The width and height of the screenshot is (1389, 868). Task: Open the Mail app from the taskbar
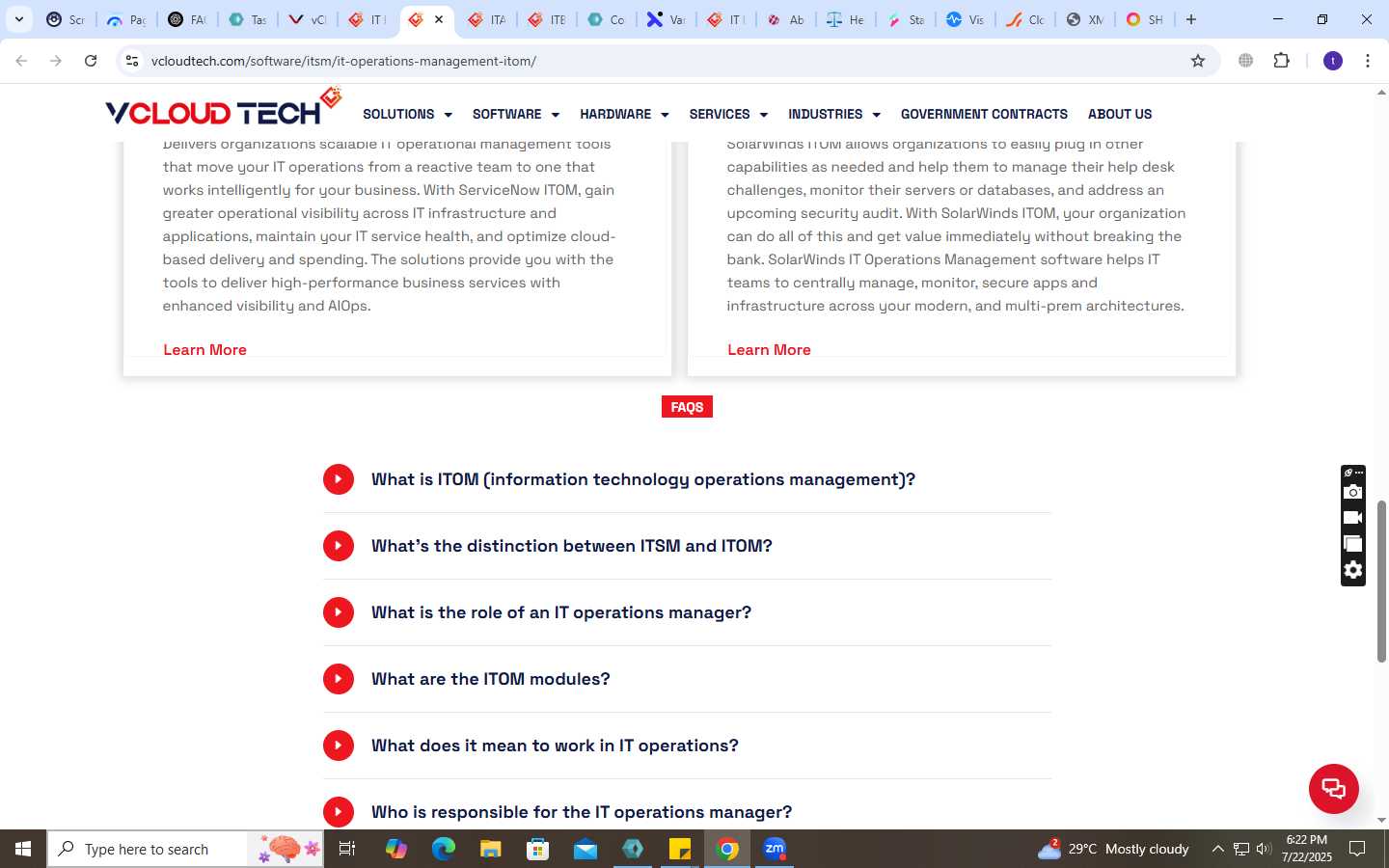coord(586,849)
